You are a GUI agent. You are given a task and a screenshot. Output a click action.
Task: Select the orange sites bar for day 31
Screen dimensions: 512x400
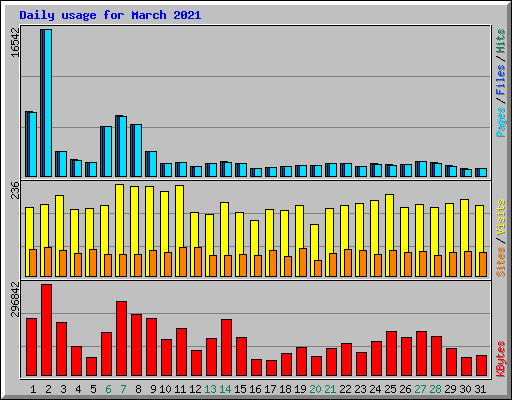483,265
